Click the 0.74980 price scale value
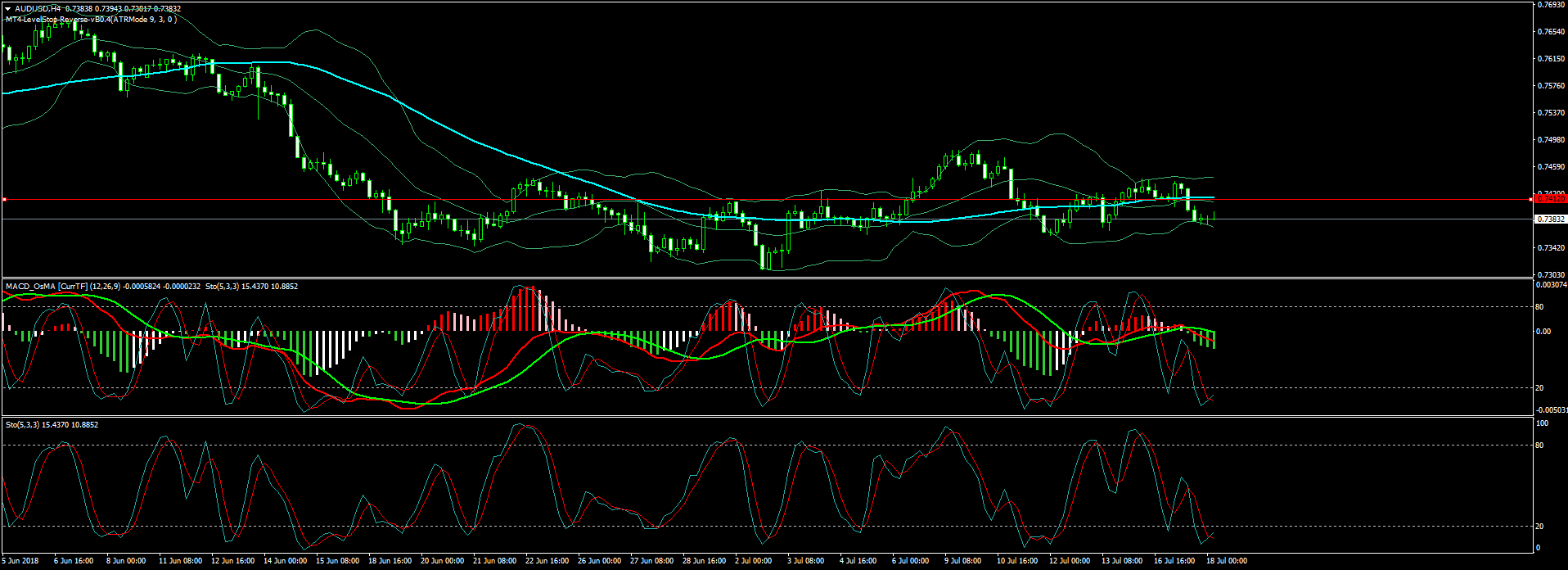Screen dimensions: 1568x570 click(x=1550, y=140)
